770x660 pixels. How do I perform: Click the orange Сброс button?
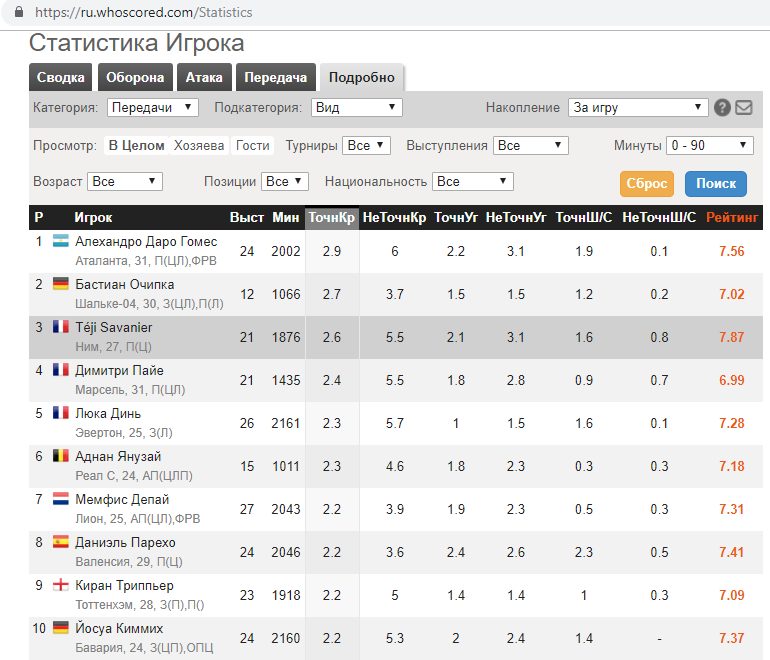(x=647, y=184)
